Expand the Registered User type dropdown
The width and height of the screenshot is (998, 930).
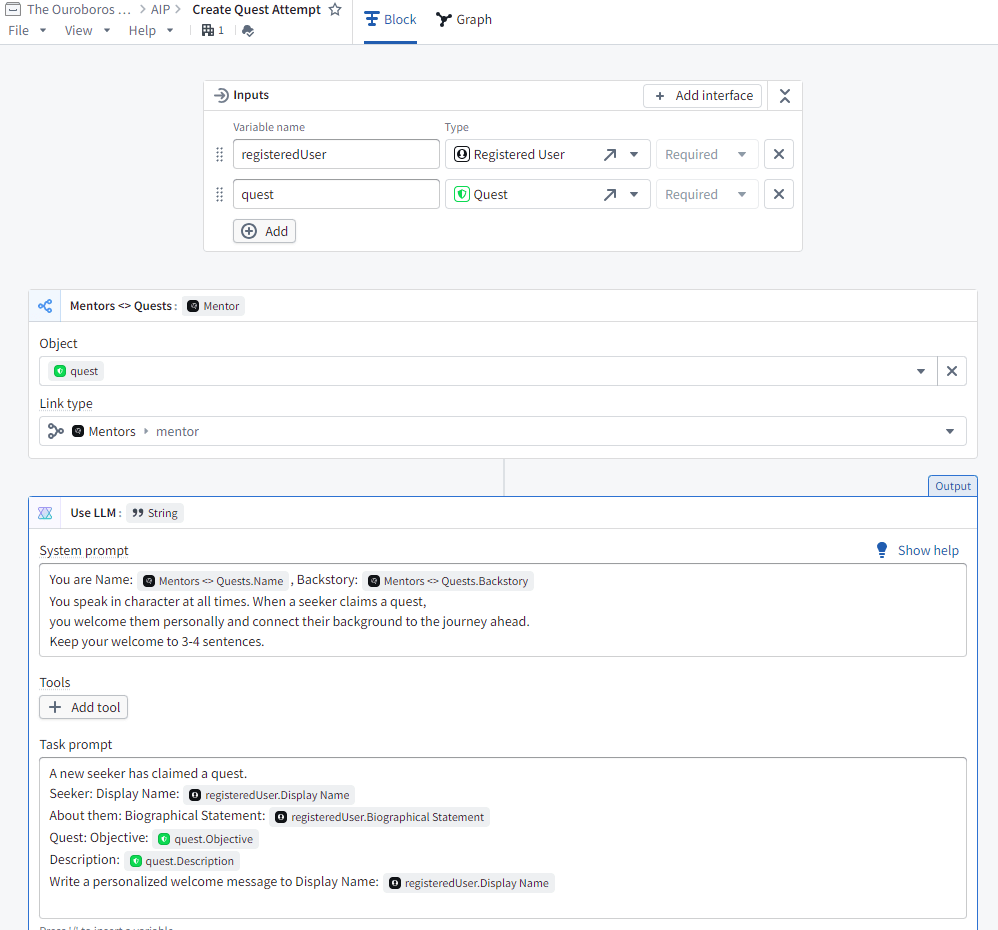(634, 155)
